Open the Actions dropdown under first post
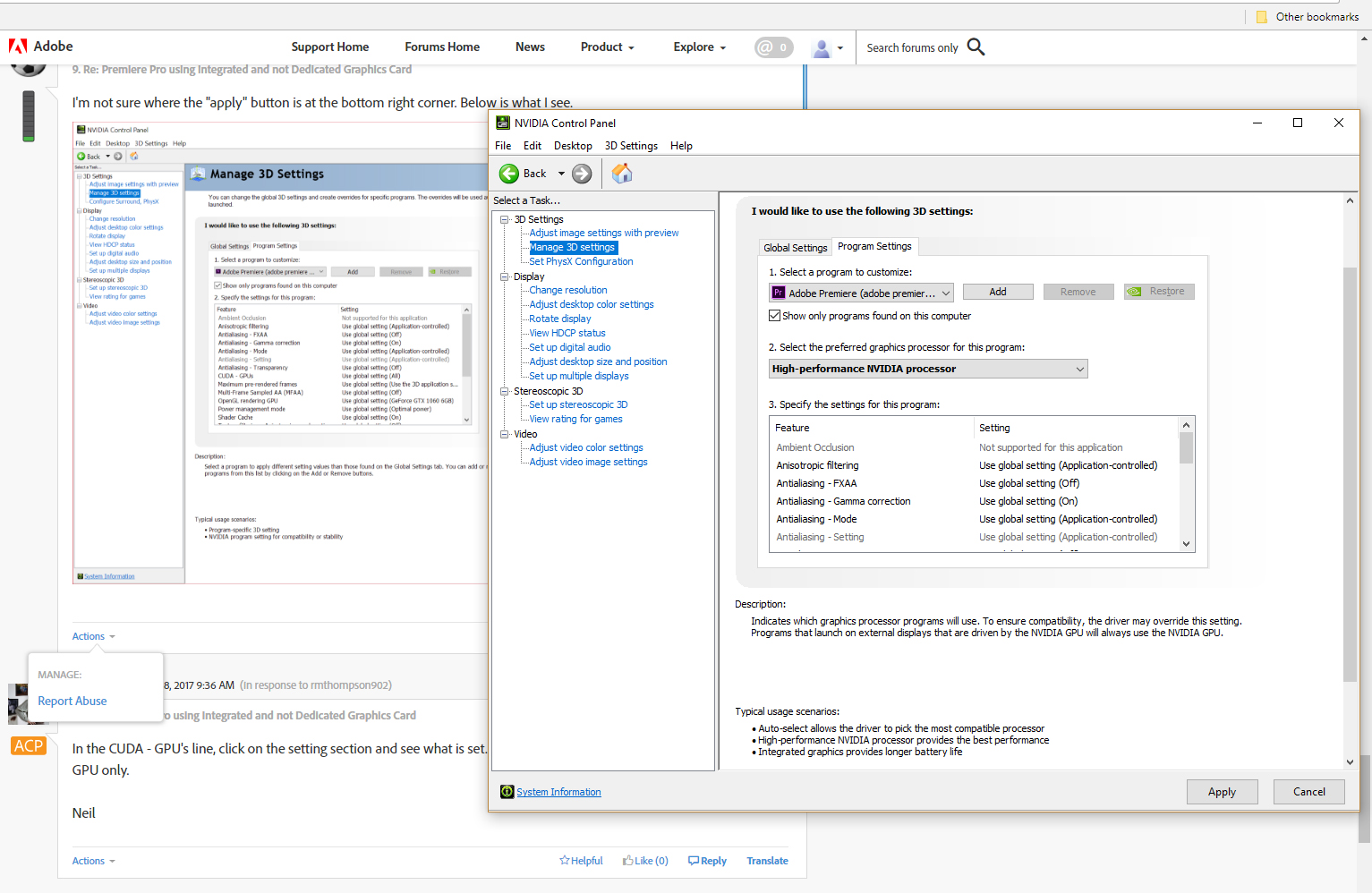This screenshot has height=893, width=1372. pyautogui.click(x=93, y=636)
